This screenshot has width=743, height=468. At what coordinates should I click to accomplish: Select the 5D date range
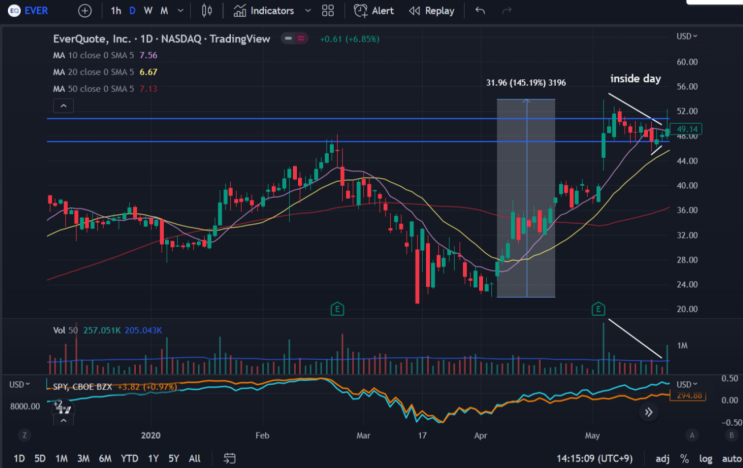[x=40, y=459]
